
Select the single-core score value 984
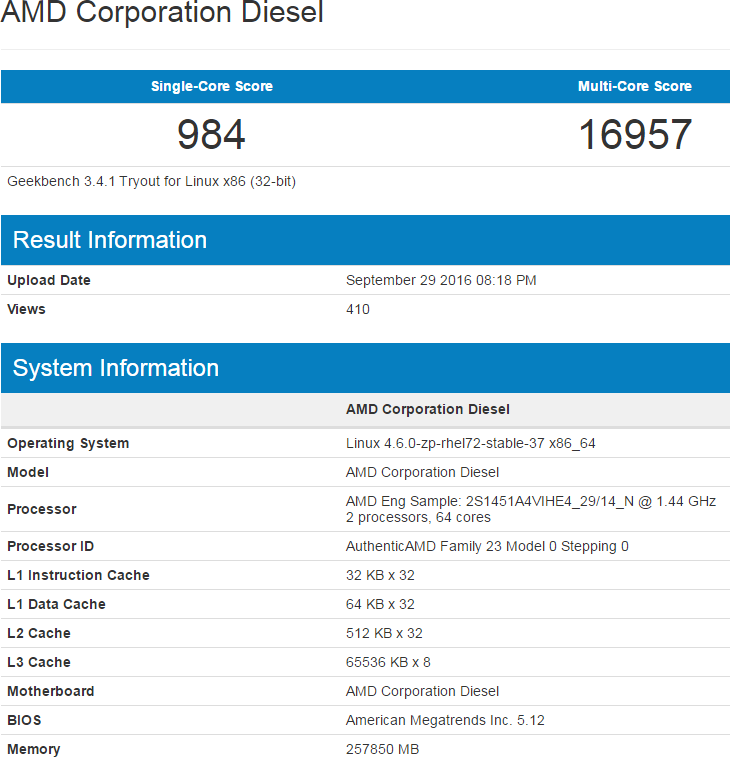[211, 134]
